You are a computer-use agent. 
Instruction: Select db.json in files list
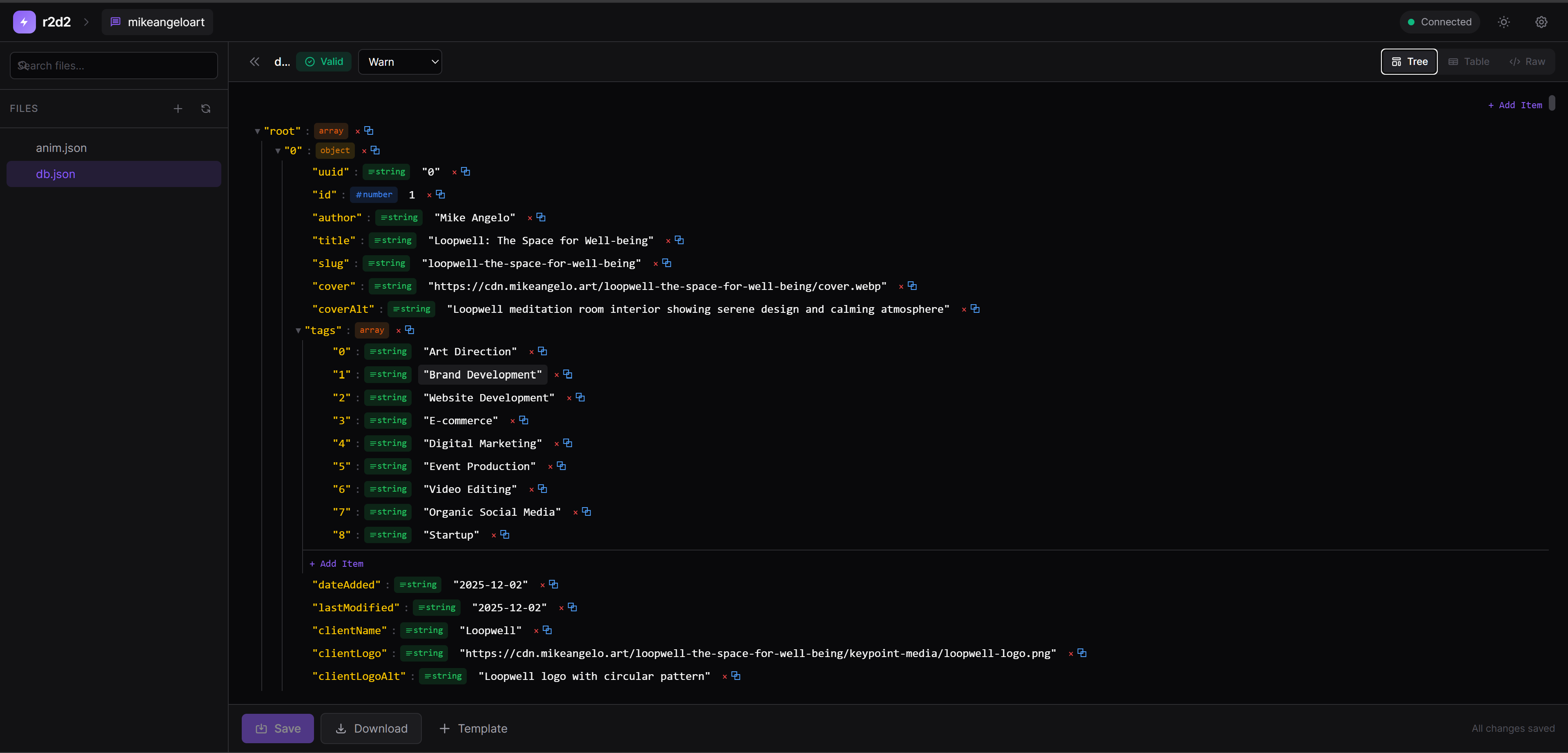click(114, 174)
